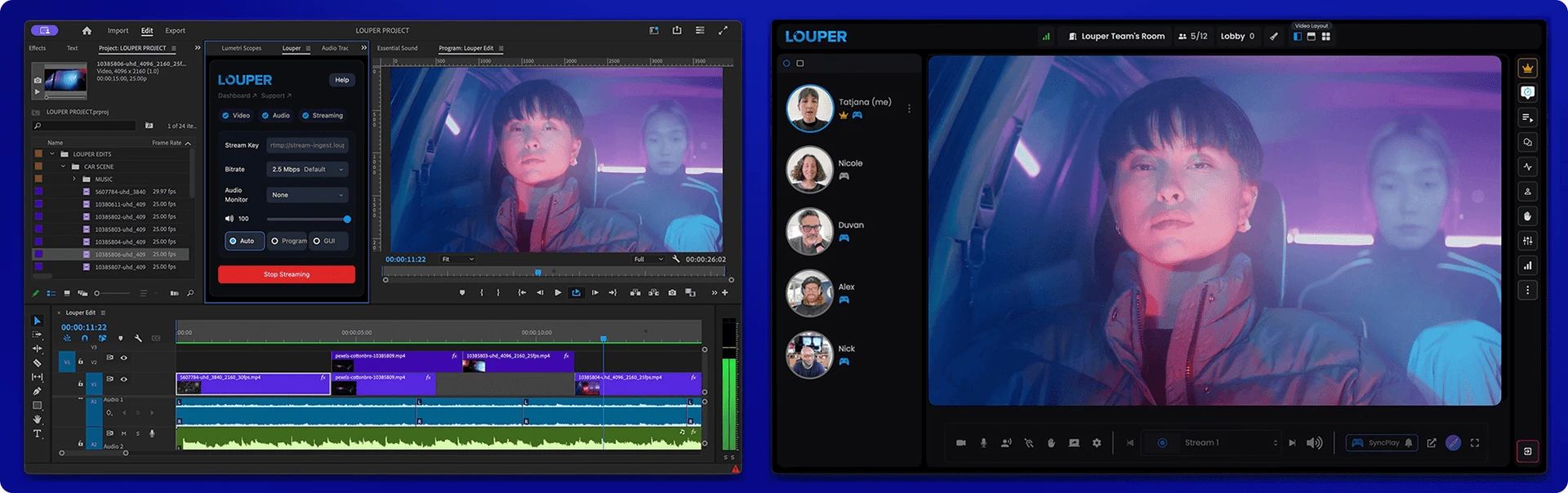Click the Louper volume speaker icon
This screenshot has width=1568, height=493.
tap(1314, 443)
